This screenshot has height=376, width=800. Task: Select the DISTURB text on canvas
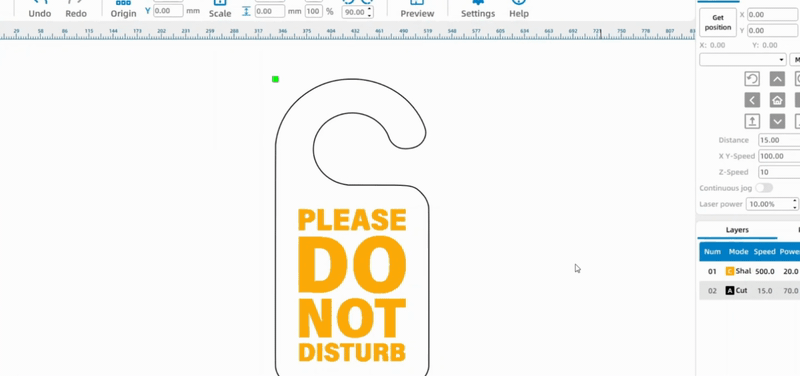(352, 352)
